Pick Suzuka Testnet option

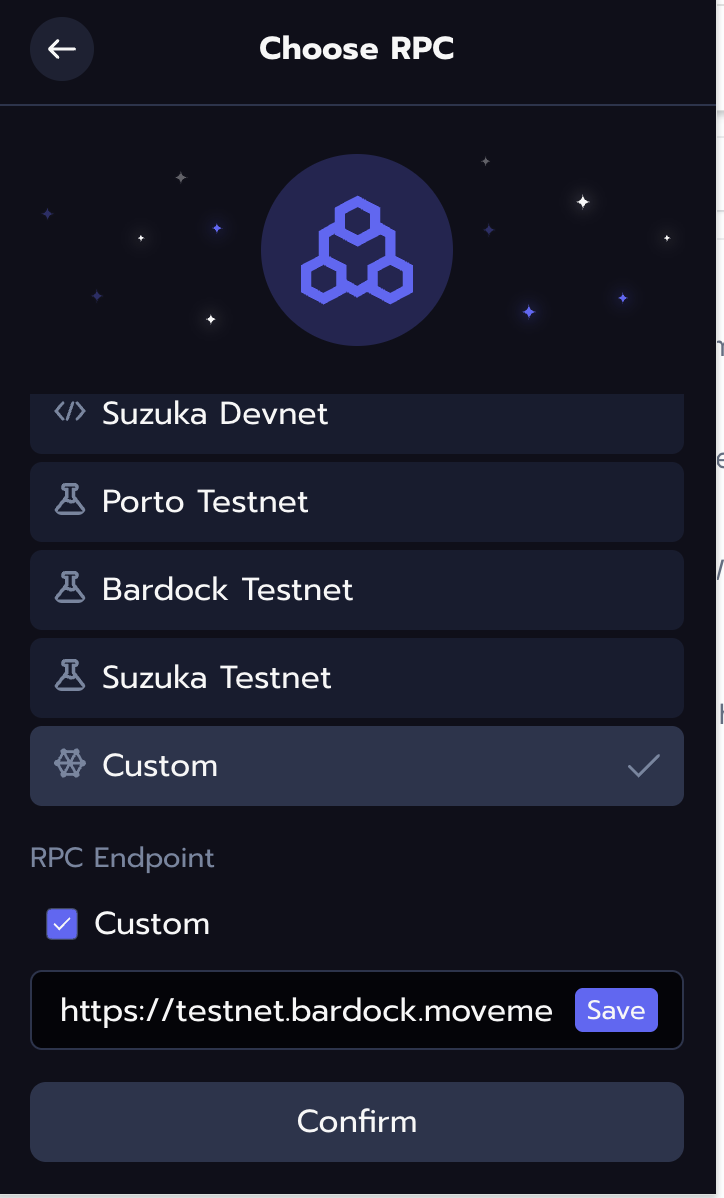click(216, 677)
